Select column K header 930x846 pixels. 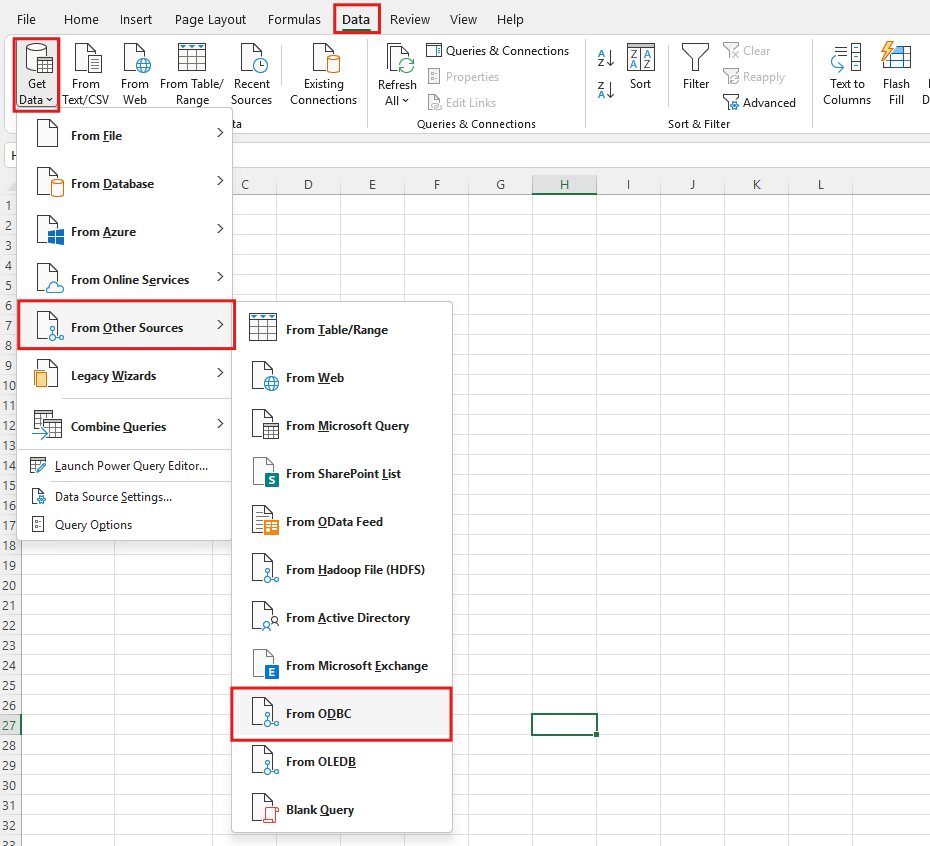(756, 185)
